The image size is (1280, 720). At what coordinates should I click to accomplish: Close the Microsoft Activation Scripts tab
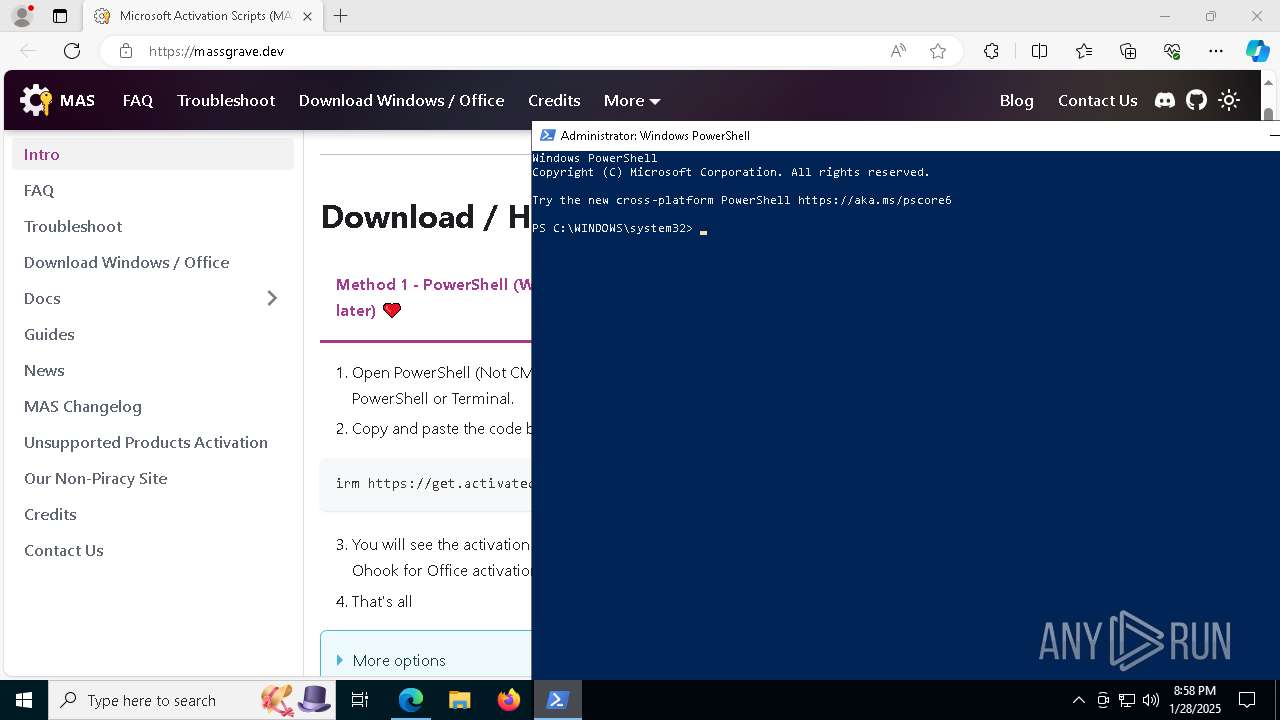pyautogui.click(x=308, y=16)
